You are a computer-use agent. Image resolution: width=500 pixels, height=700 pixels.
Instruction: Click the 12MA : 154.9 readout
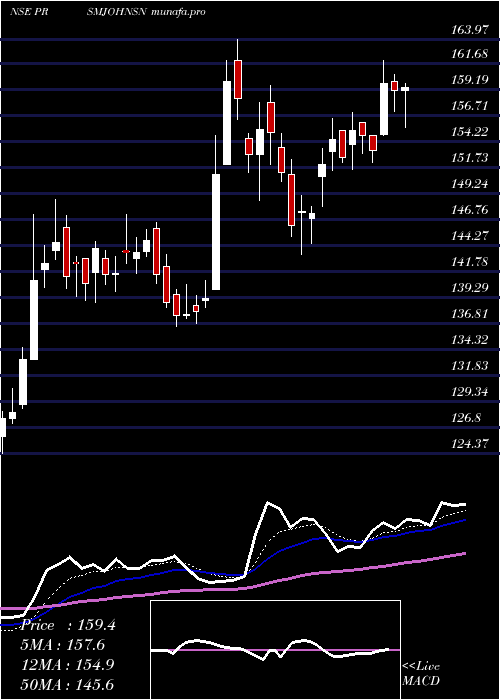point(69,665)
